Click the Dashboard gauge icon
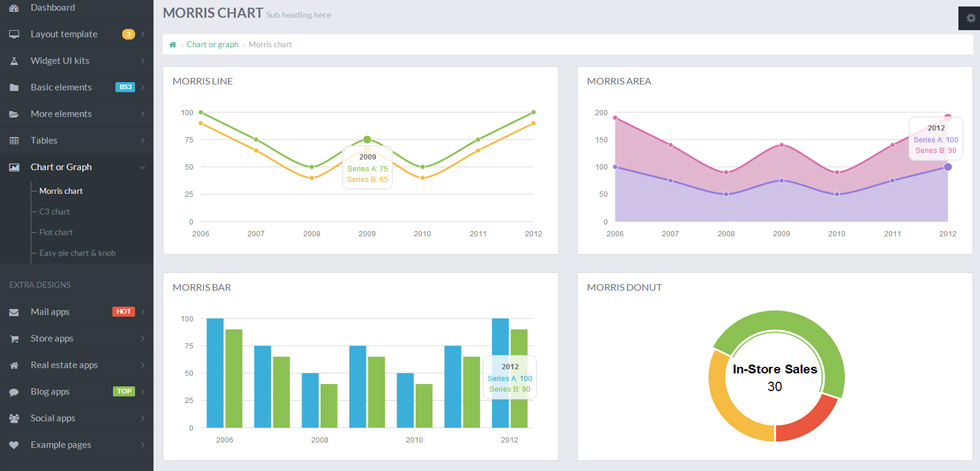Image resolution: width=980 pixels, height=471 pixels. pos(14,7)
